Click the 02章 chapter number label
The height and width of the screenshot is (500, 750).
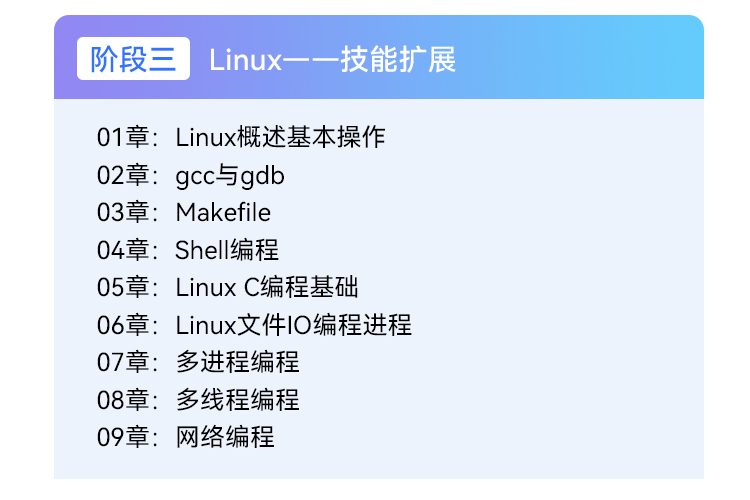tap(123, 175)
